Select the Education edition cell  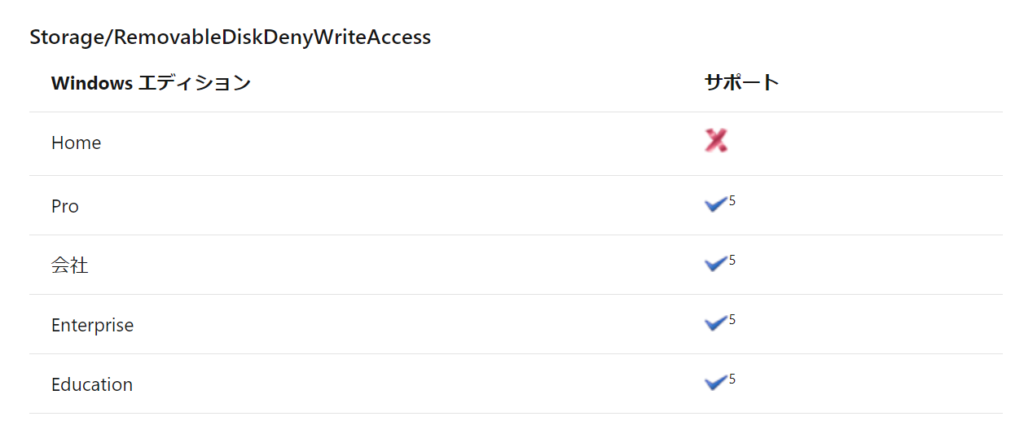pyautogui.click(x=92, y=384)
